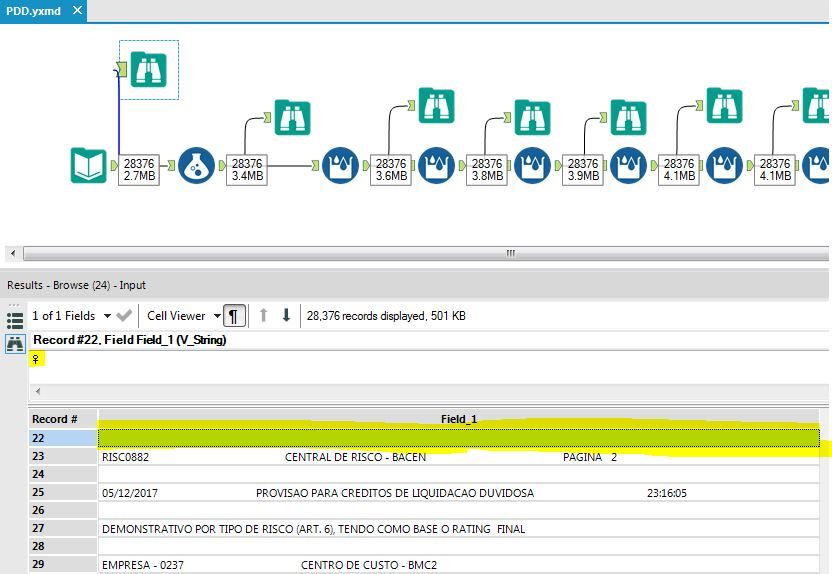Click the DEMONSTRATIVO POR TIPO DE RISCO cell
The height and width of the screenshot is (574, 832).
click(x=459, y=529)
